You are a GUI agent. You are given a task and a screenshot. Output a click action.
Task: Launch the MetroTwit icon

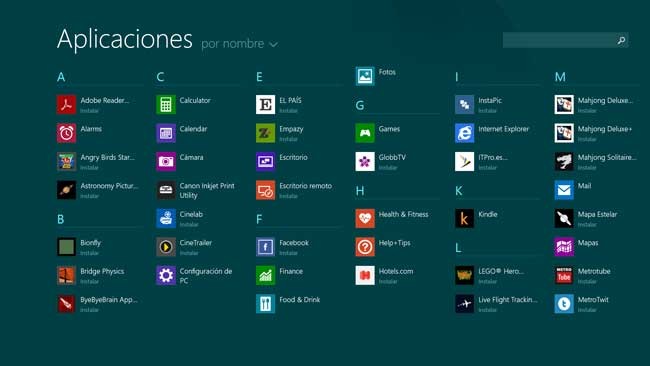(x=564, y=304)
